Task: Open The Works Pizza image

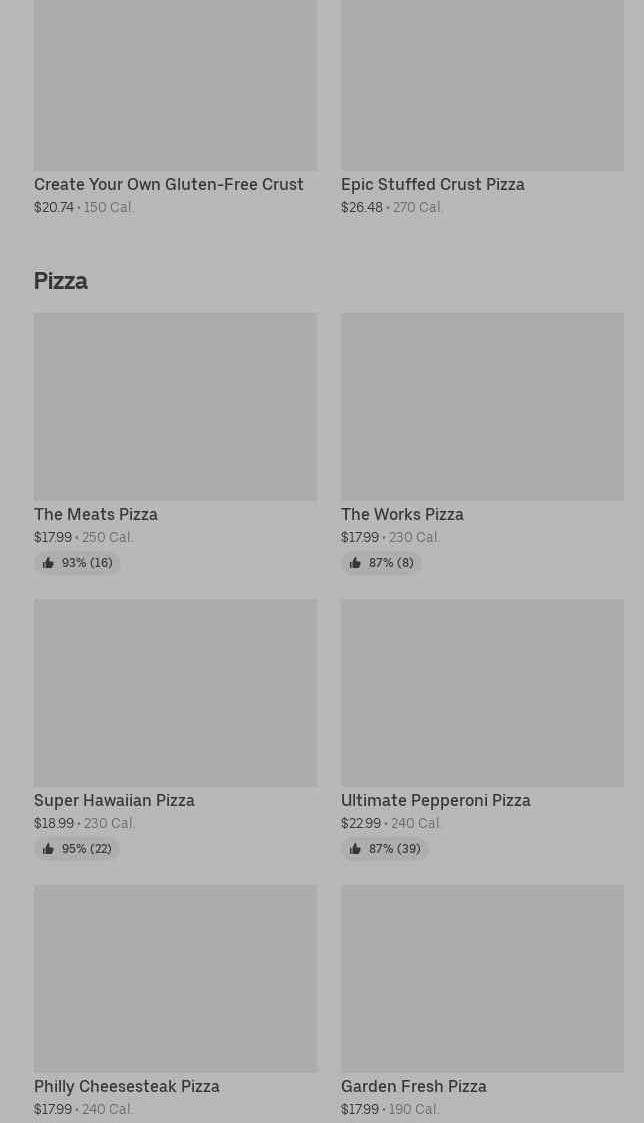Action: coord(482,406)
